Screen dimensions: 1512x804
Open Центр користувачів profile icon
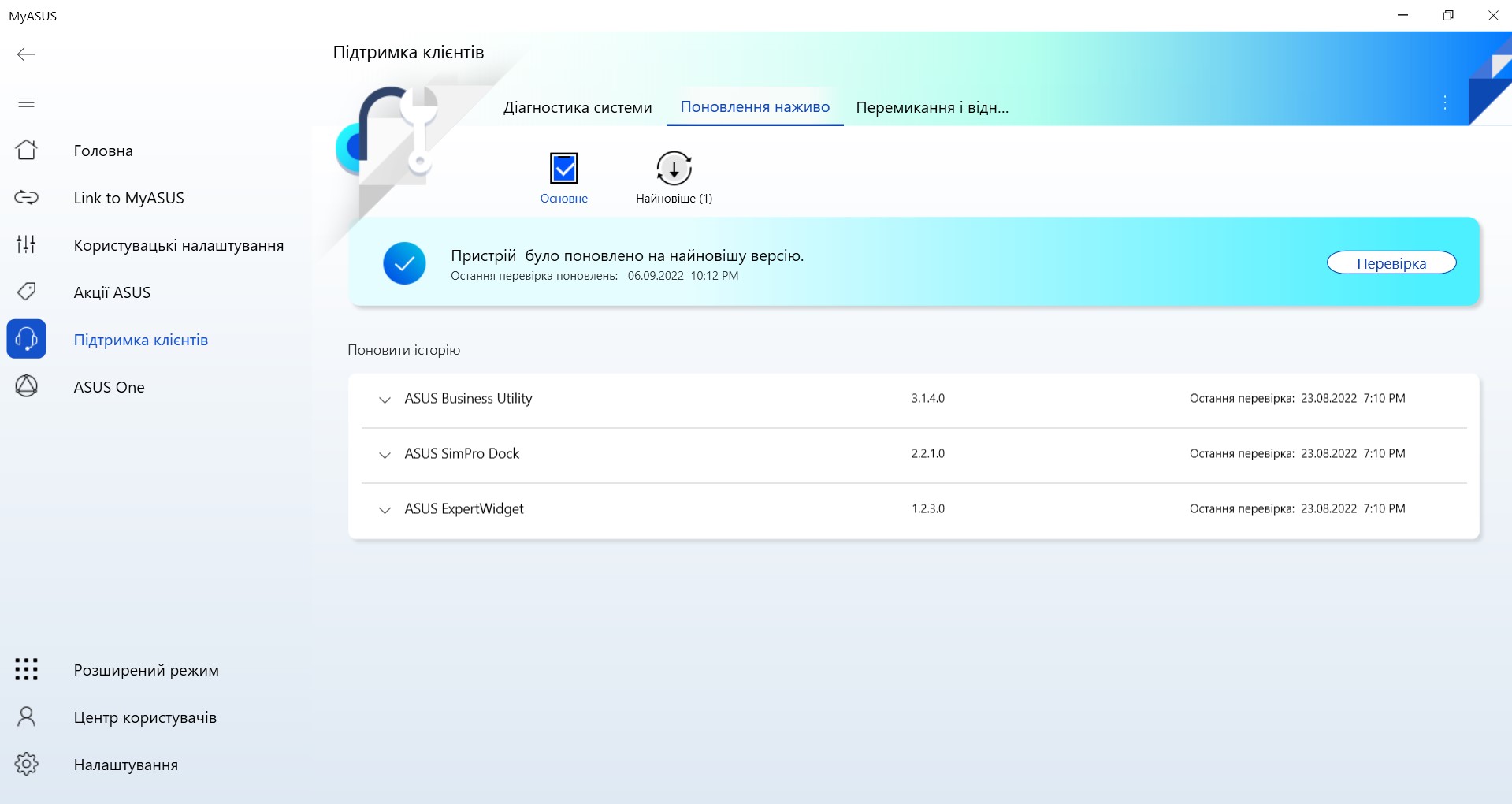pos(26,717)
